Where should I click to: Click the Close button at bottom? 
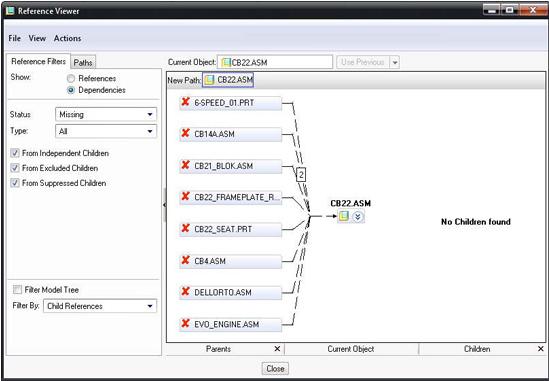click(275, 368)
